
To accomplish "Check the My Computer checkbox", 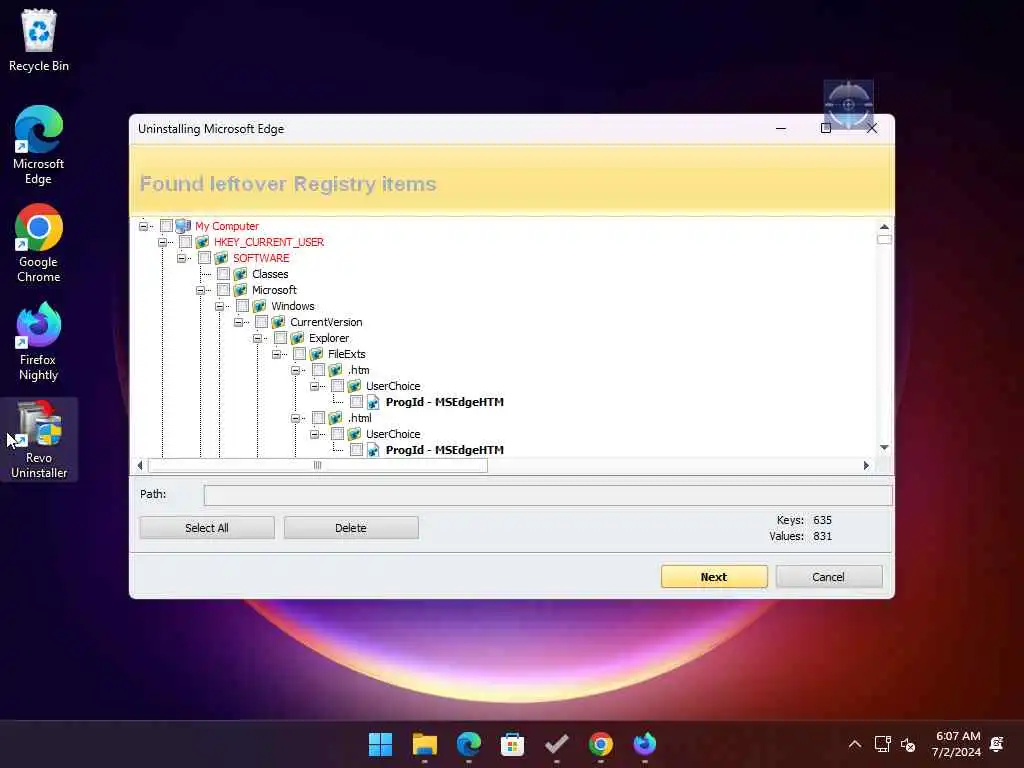I will 167,226.
